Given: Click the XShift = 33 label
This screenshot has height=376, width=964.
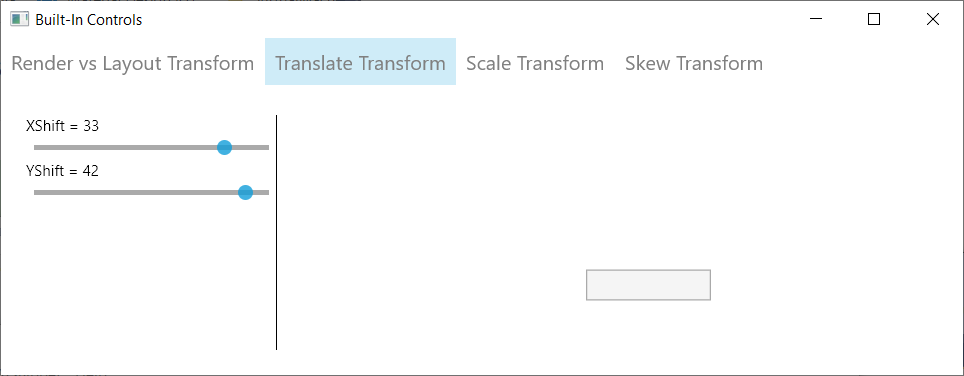Looking at the screenshot, I should (62, 126).
